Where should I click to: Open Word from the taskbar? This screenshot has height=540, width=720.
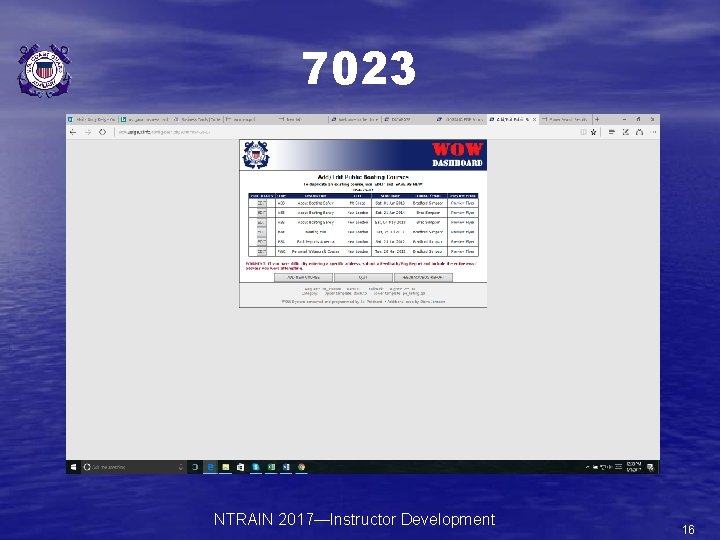click(x=287, y=467)
